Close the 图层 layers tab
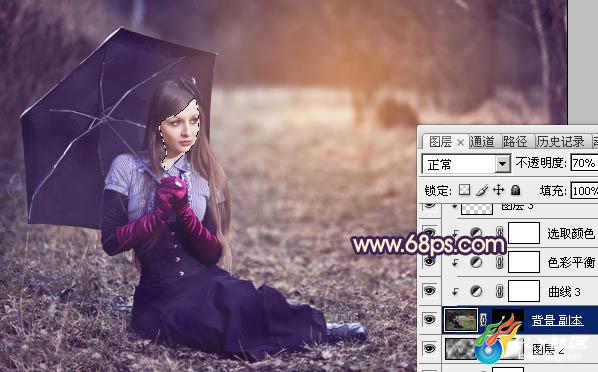The width and height of the screenshot is (598, 372). (460, 143)
